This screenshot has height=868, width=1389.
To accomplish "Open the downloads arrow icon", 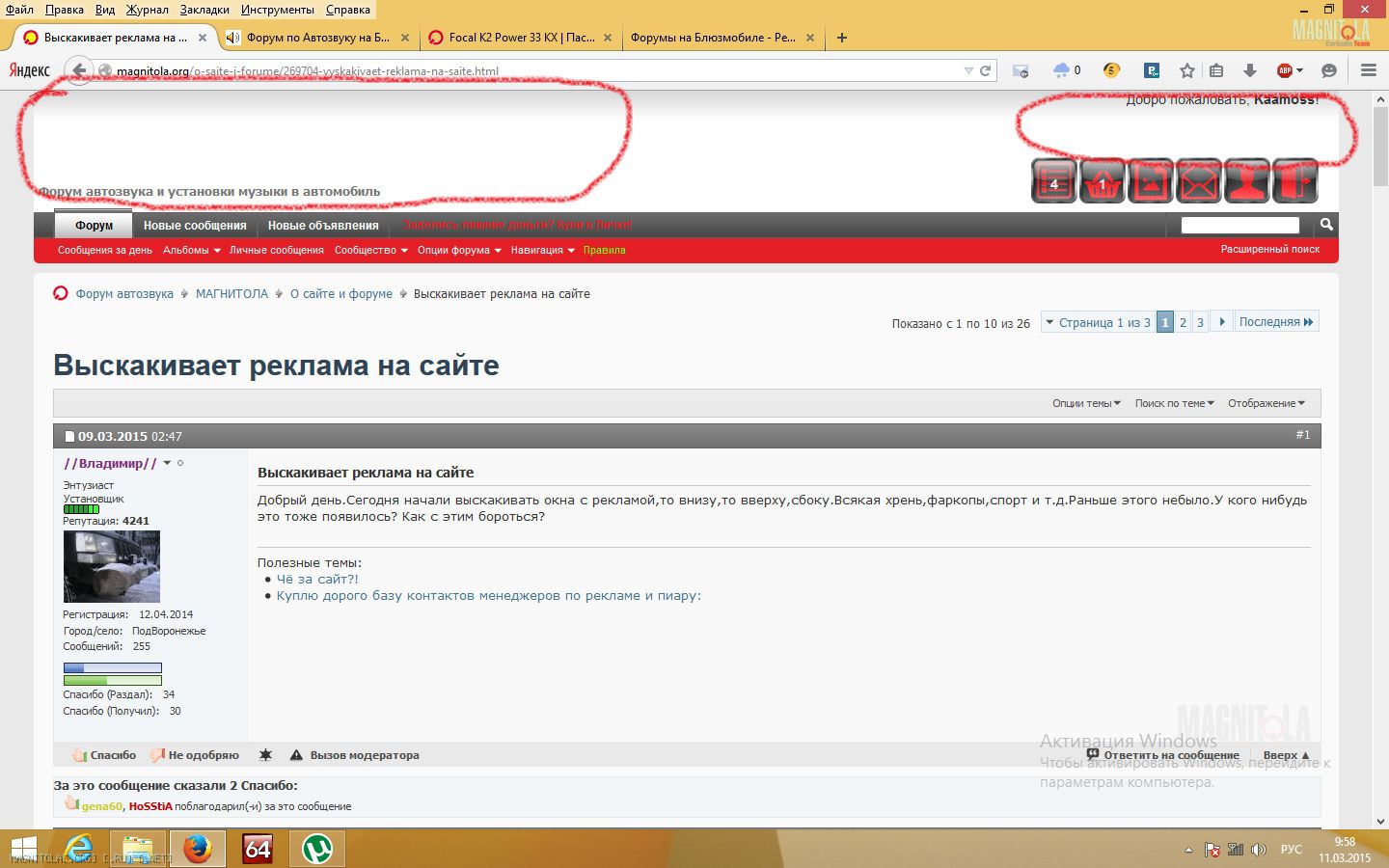I will click(x=1250, y=70).
